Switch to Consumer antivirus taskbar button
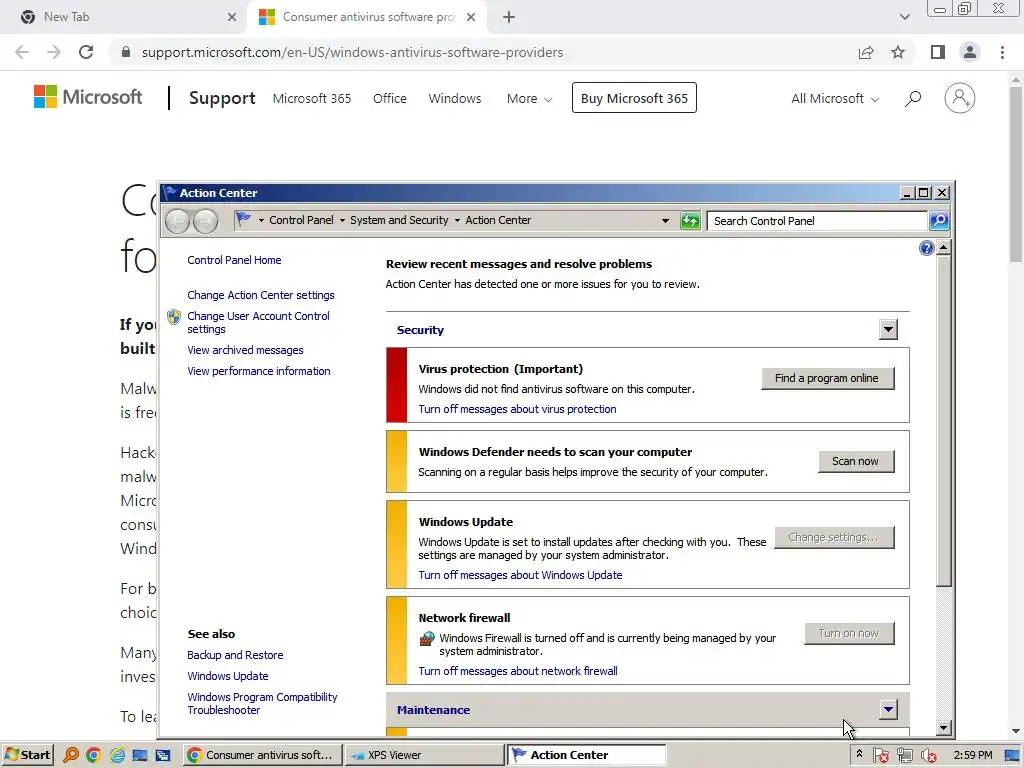 [x=262, y=755]
